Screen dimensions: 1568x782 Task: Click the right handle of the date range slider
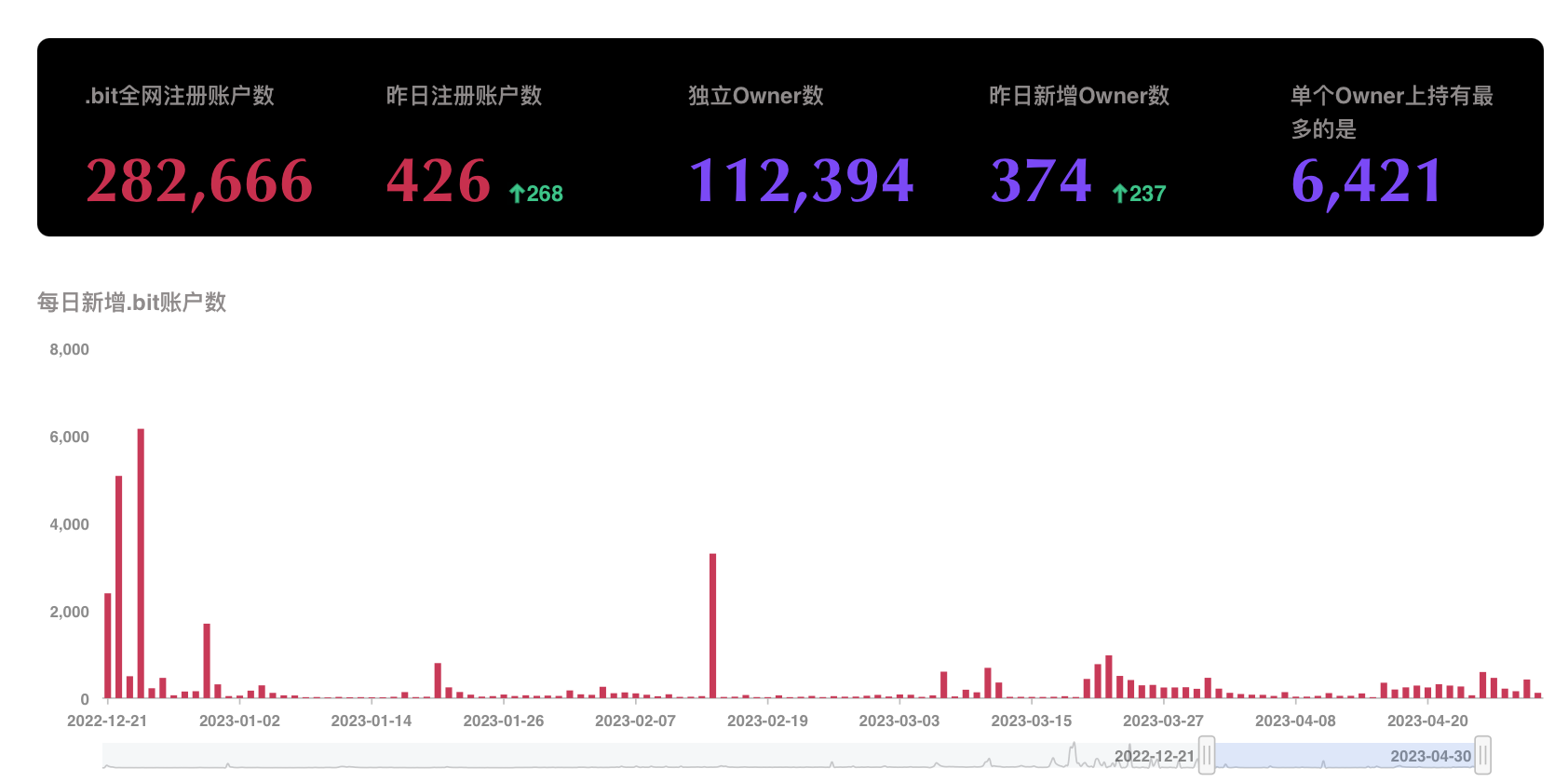point(1482,755)
